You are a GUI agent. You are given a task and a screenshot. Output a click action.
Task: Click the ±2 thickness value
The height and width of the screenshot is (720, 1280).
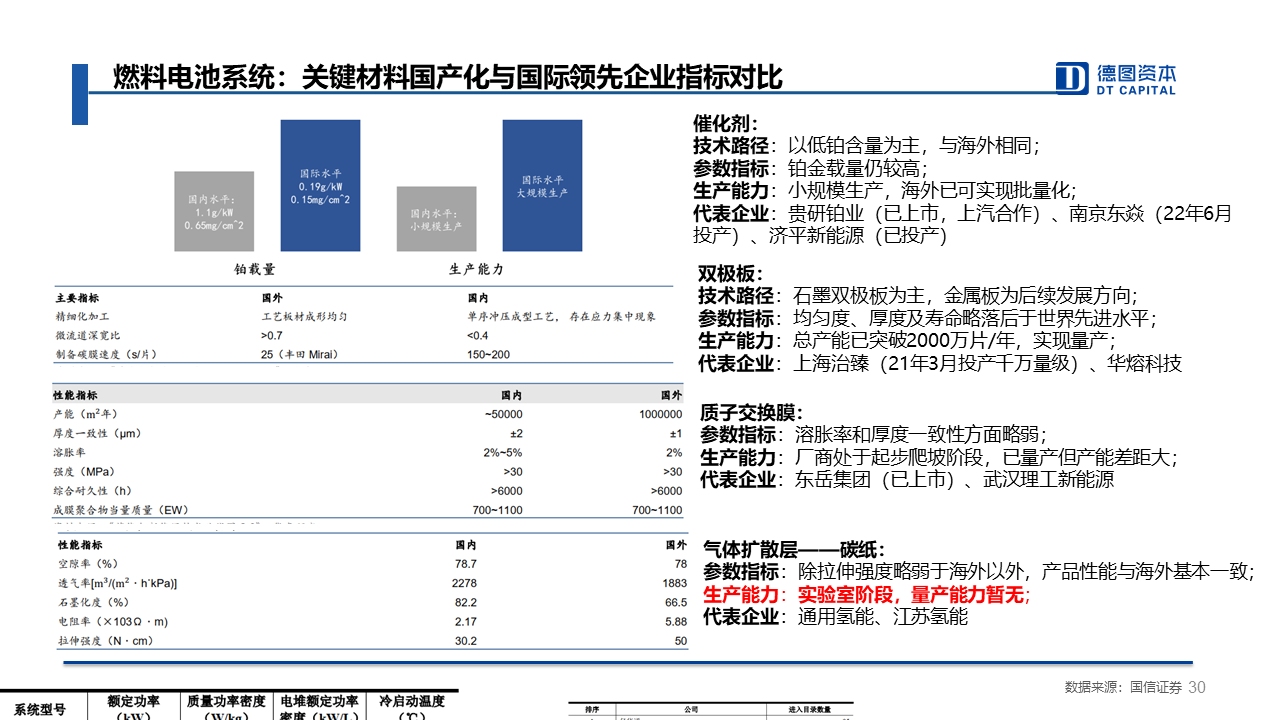pyautogui.click(x=516, y=433)
